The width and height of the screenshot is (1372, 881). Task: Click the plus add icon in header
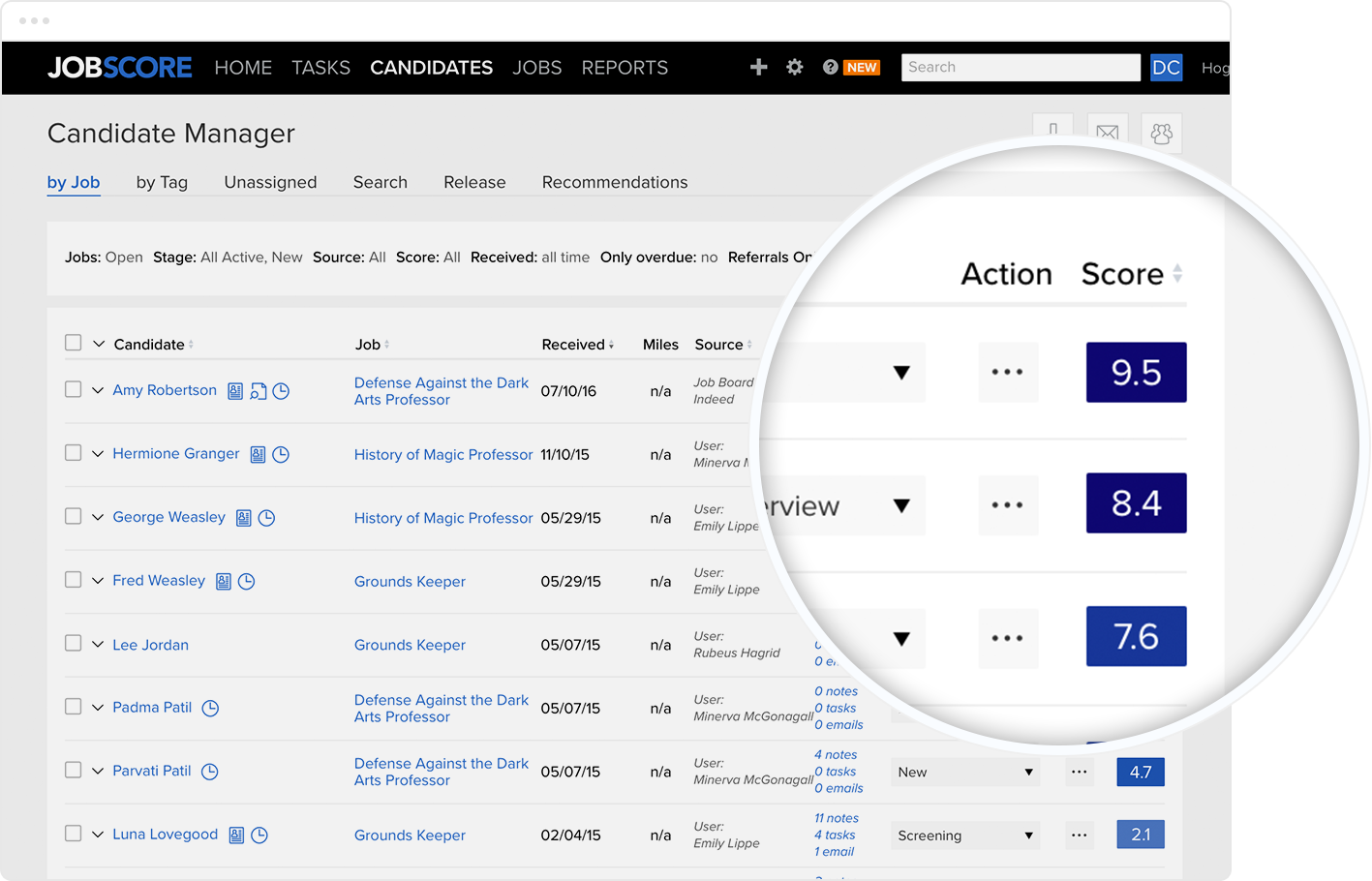(759, 67)
